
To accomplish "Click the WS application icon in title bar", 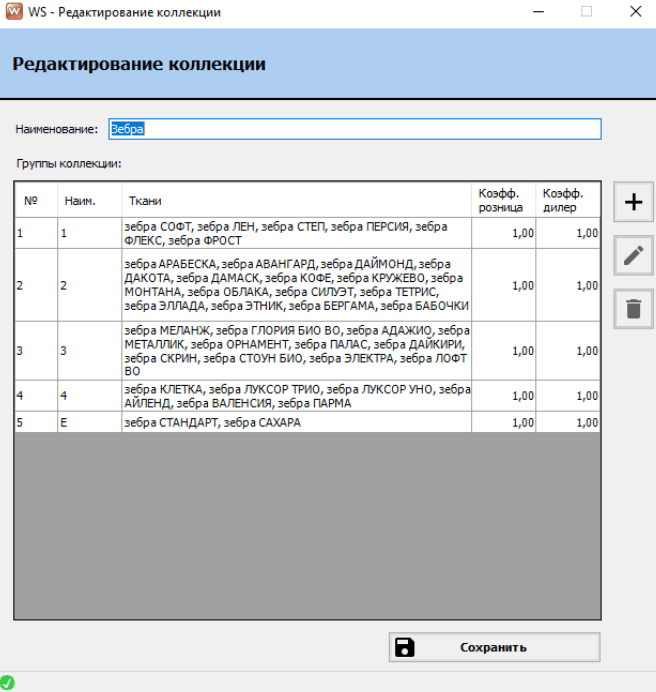I will point(12,12).
